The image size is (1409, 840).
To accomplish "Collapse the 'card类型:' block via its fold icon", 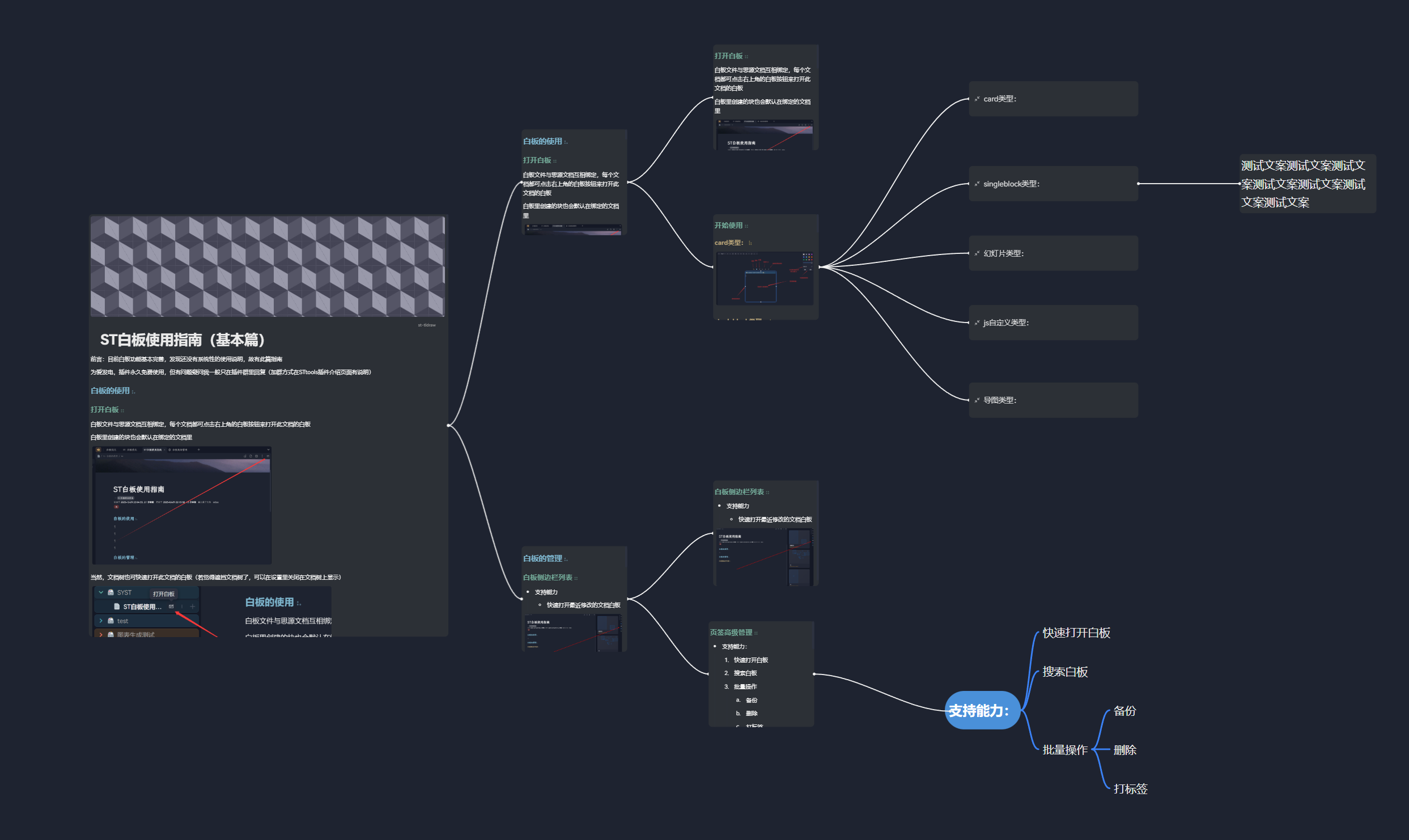I will click(977, 99).
